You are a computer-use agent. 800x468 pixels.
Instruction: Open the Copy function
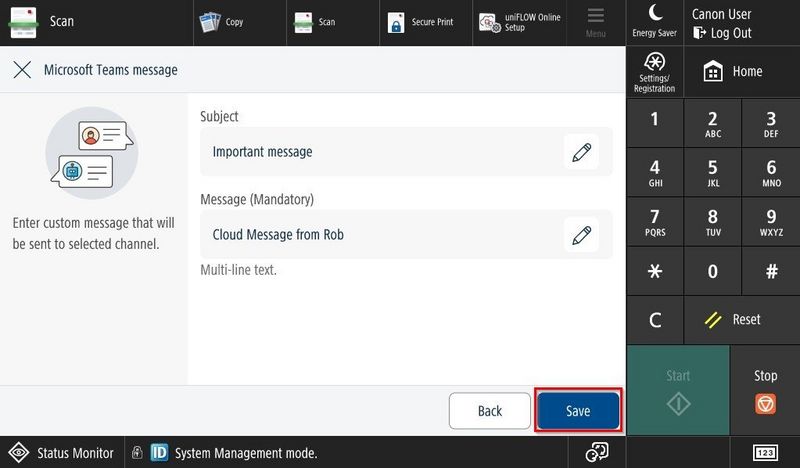point(222,22)
